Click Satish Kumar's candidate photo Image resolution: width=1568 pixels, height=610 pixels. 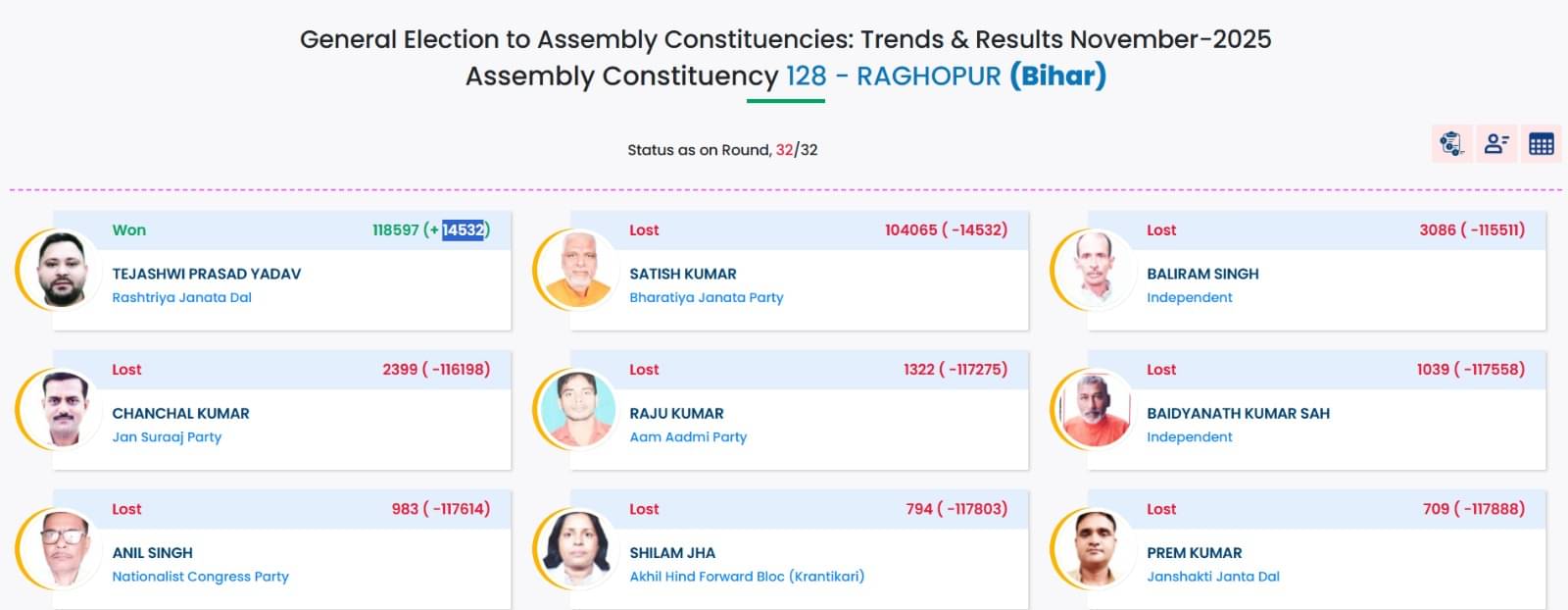(579, 271)
